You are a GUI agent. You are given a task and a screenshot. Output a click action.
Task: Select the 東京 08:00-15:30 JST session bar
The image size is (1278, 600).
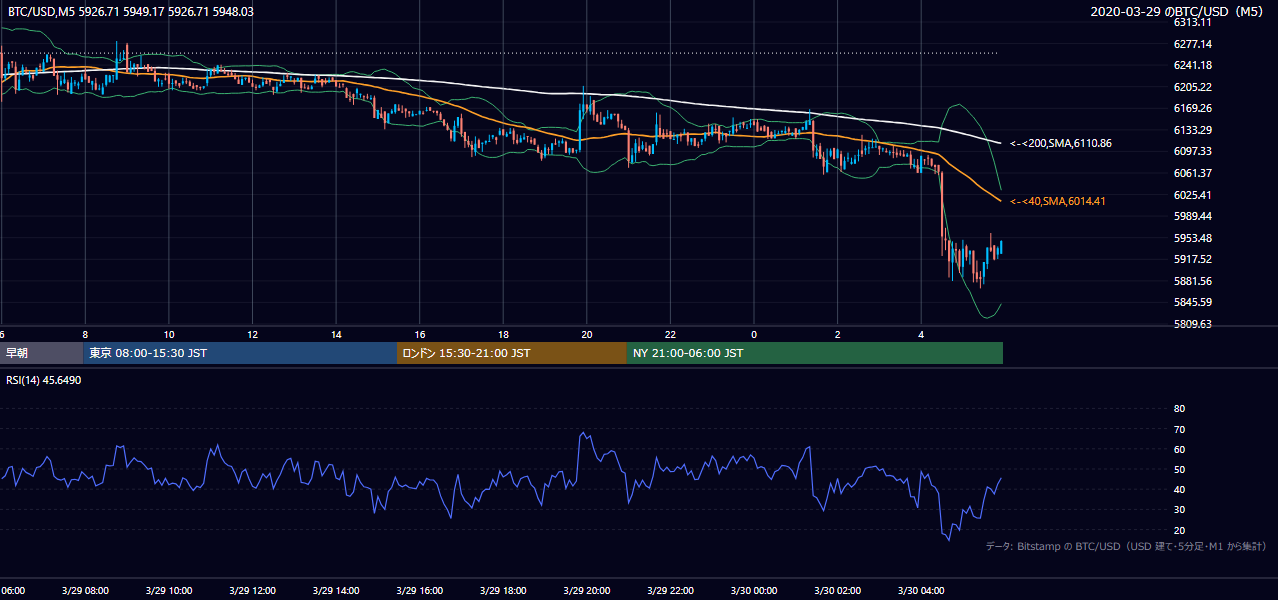click(x=241, y=353)
